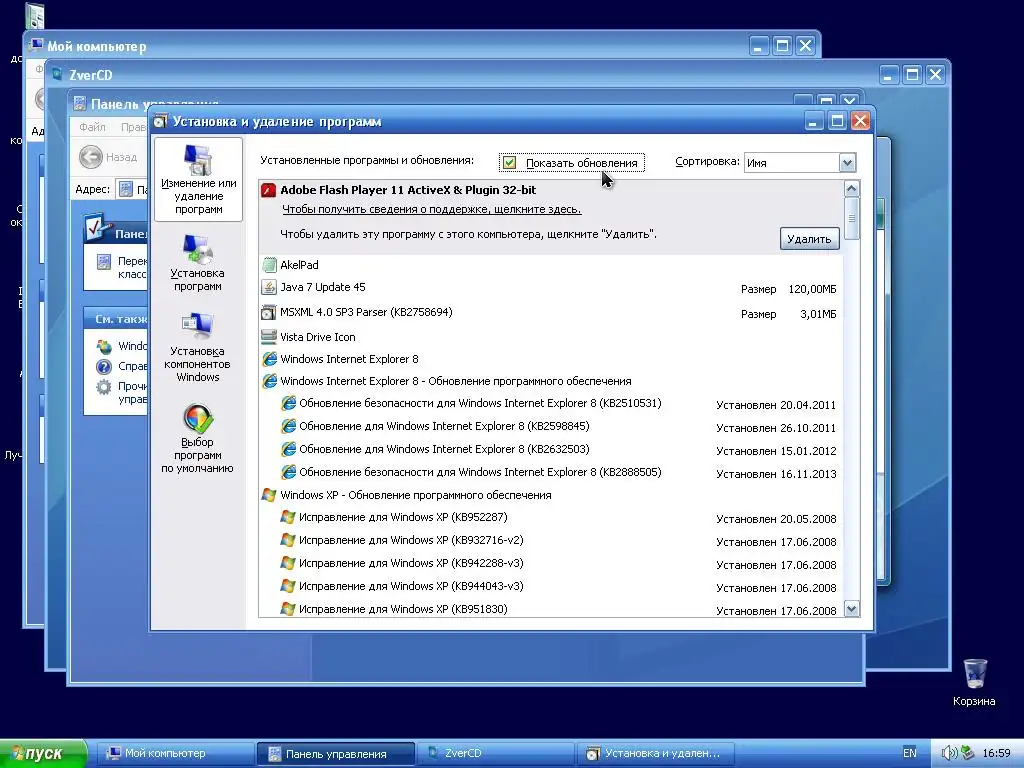Click install date 20.05.2008

point(808,519)
